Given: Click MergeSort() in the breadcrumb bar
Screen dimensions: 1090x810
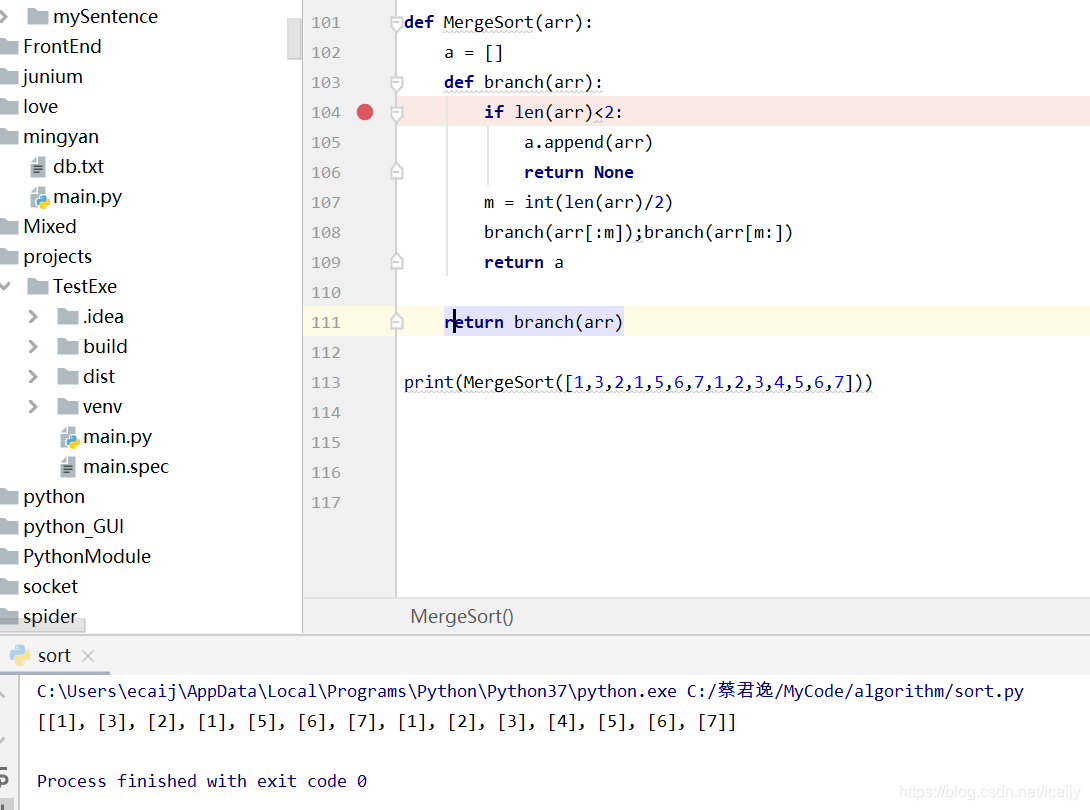Looking at the screenshot, I should pyautogui.click(x=461, y=616).
